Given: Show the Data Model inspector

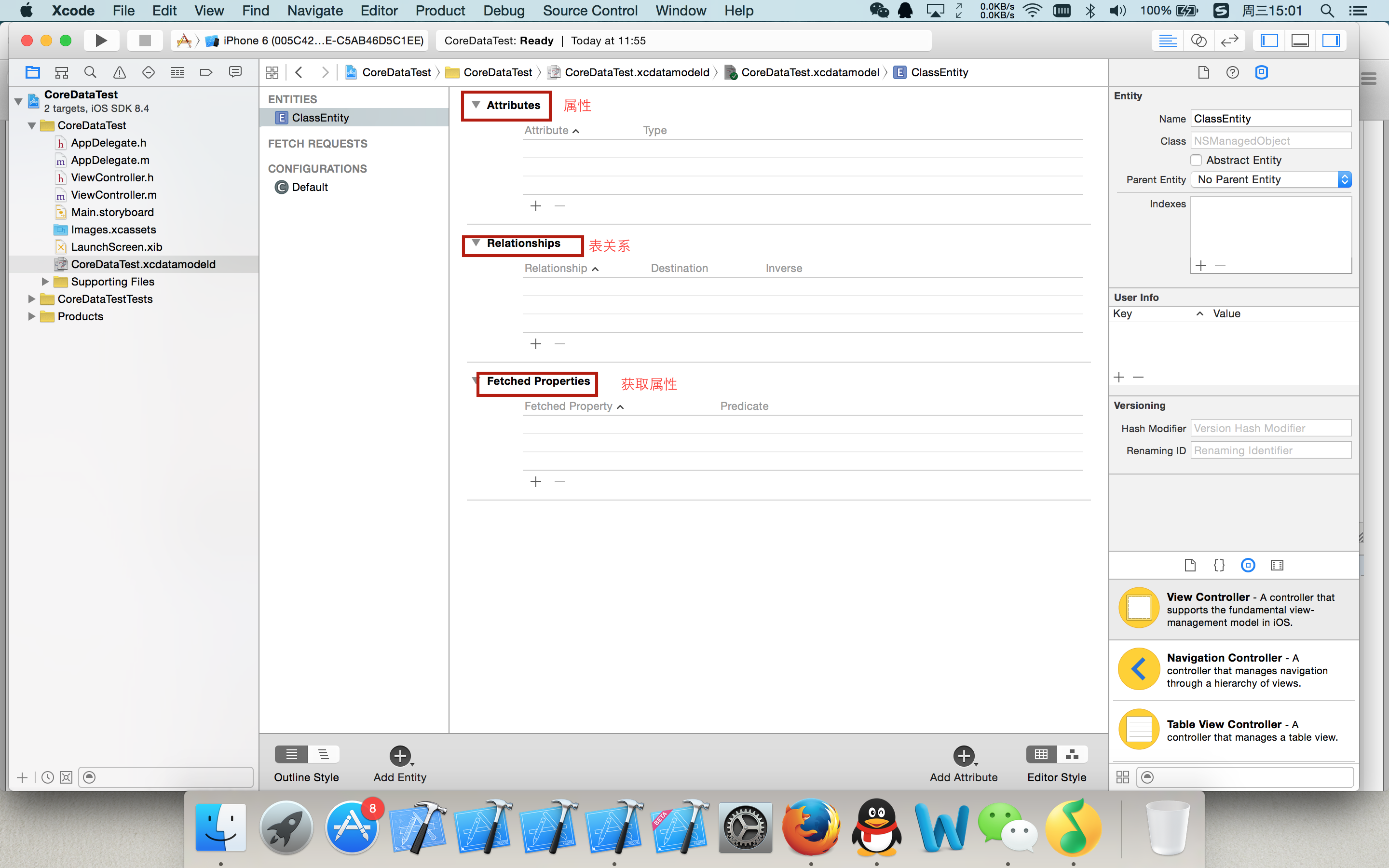Looking at the screenshot, I should tap(1262, 72).
